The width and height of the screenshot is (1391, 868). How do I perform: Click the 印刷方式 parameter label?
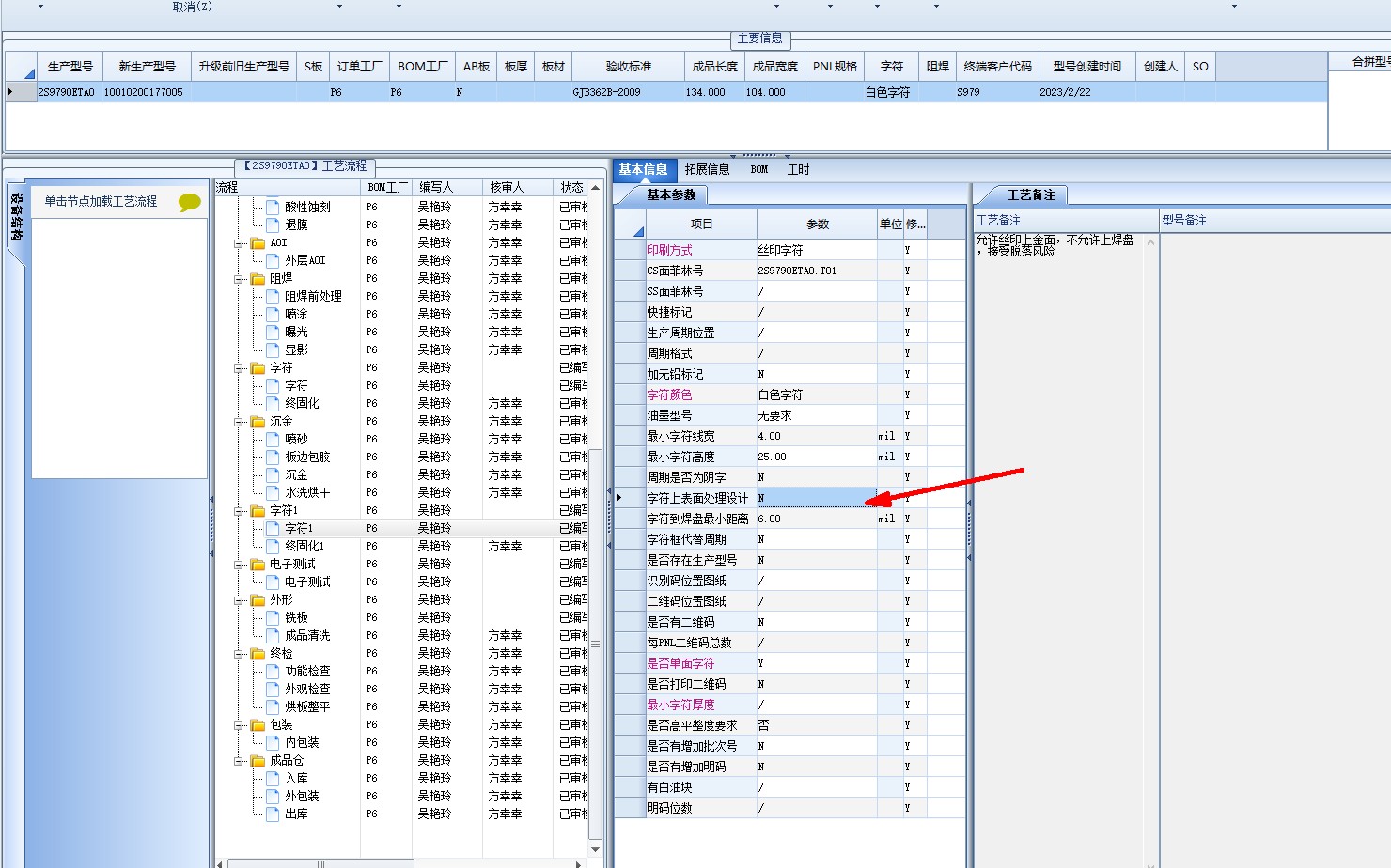(669, 250)
